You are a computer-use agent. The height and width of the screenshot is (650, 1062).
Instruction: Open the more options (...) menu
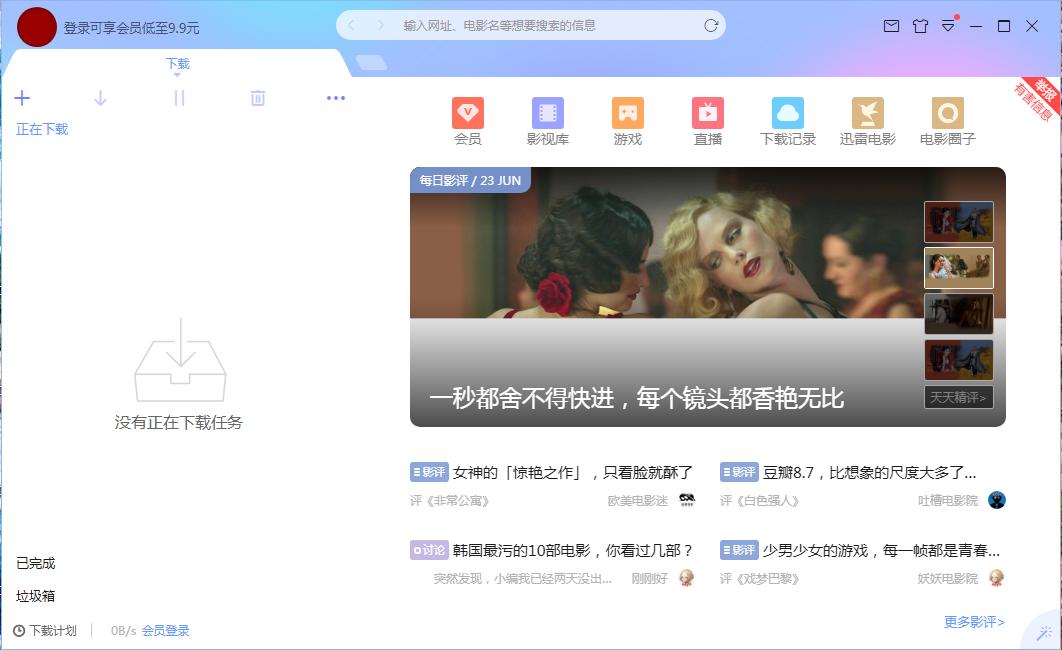336,98
